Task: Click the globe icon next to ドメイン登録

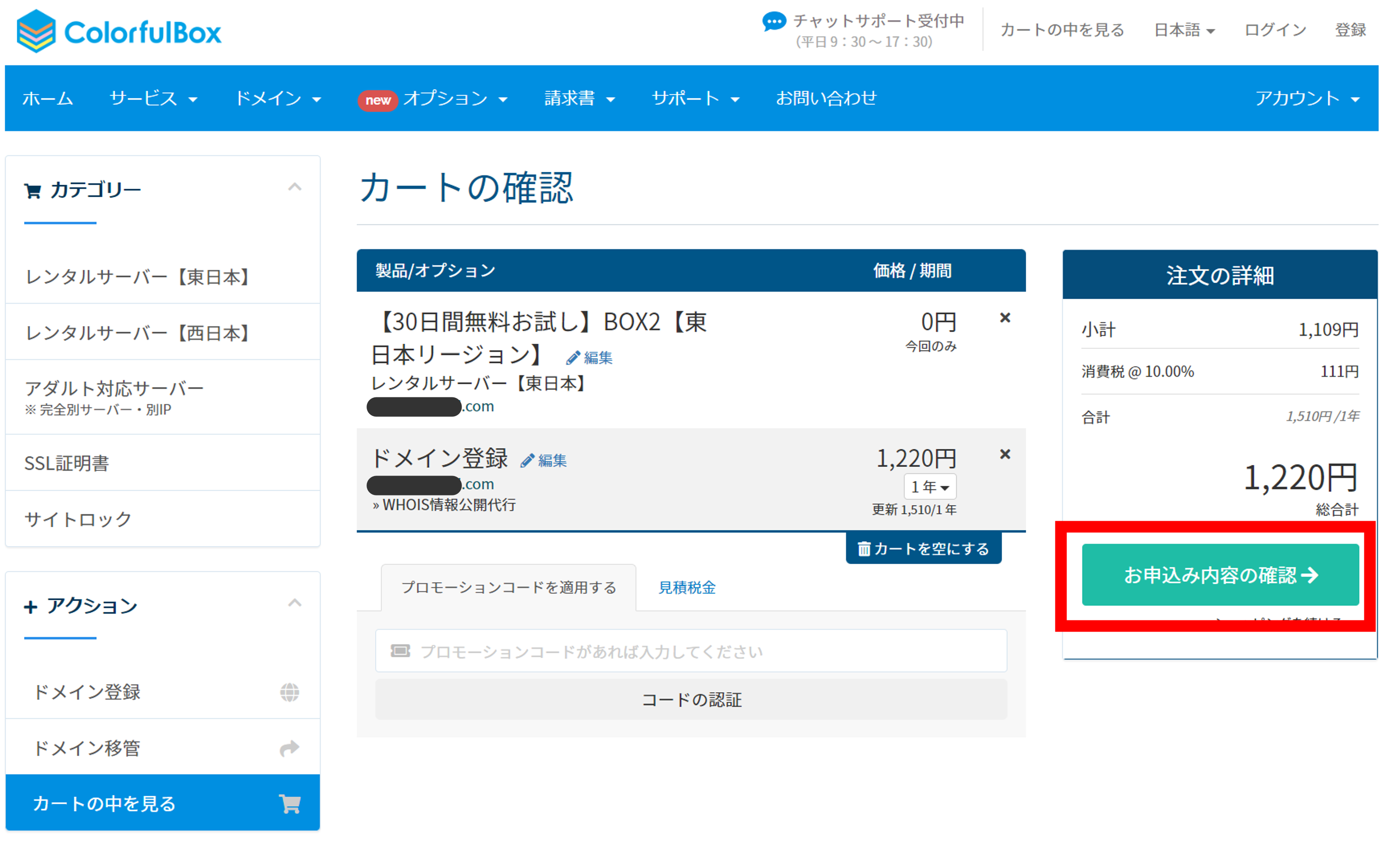Action: 289,692
